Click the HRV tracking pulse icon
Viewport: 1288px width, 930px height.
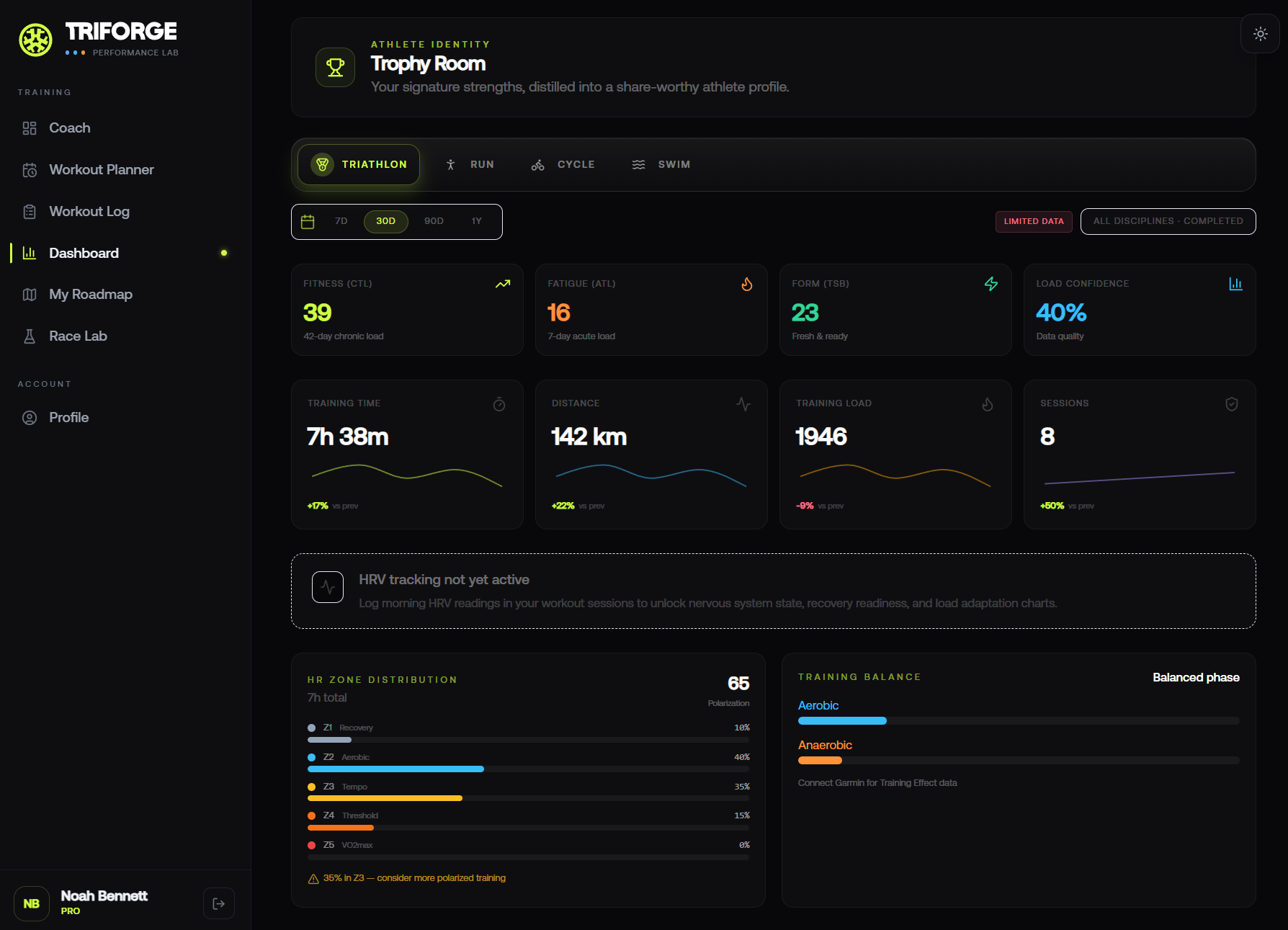328,587
